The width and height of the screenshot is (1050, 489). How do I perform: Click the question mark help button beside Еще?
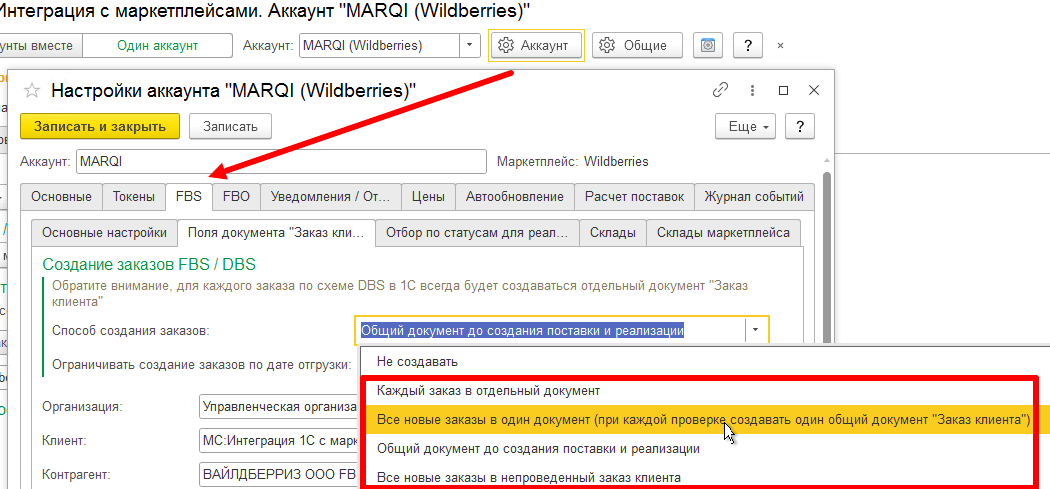tap(798, 127)
